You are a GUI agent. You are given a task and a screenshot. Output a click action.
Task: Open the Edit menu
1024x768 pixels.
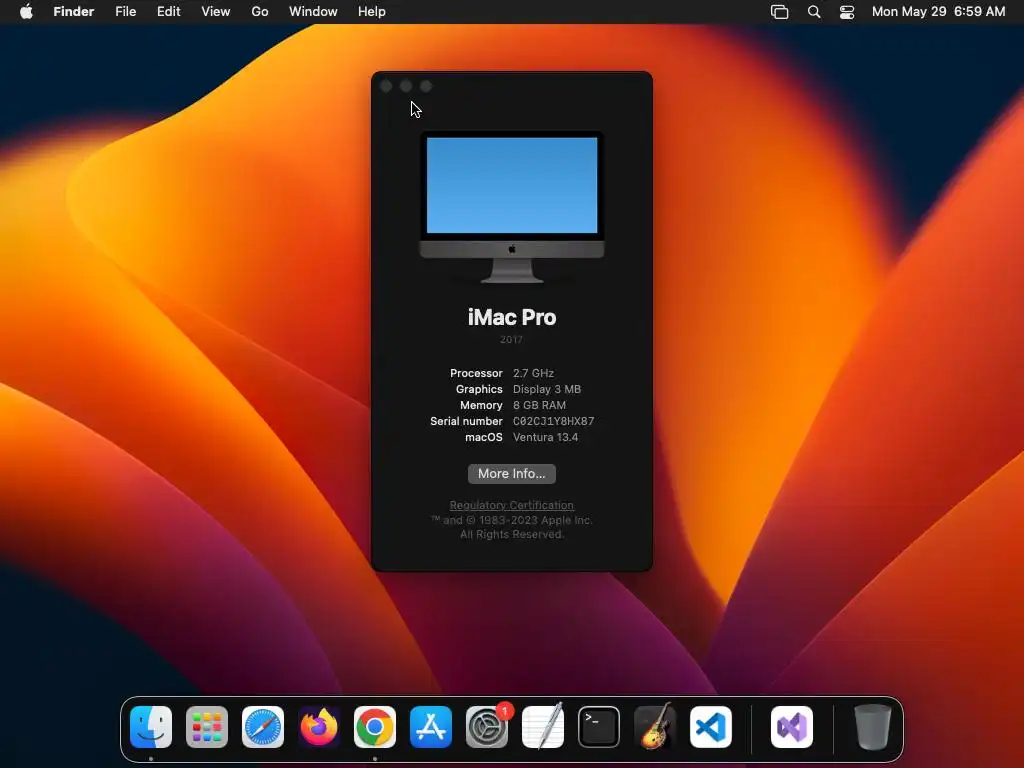coord(168,12)
